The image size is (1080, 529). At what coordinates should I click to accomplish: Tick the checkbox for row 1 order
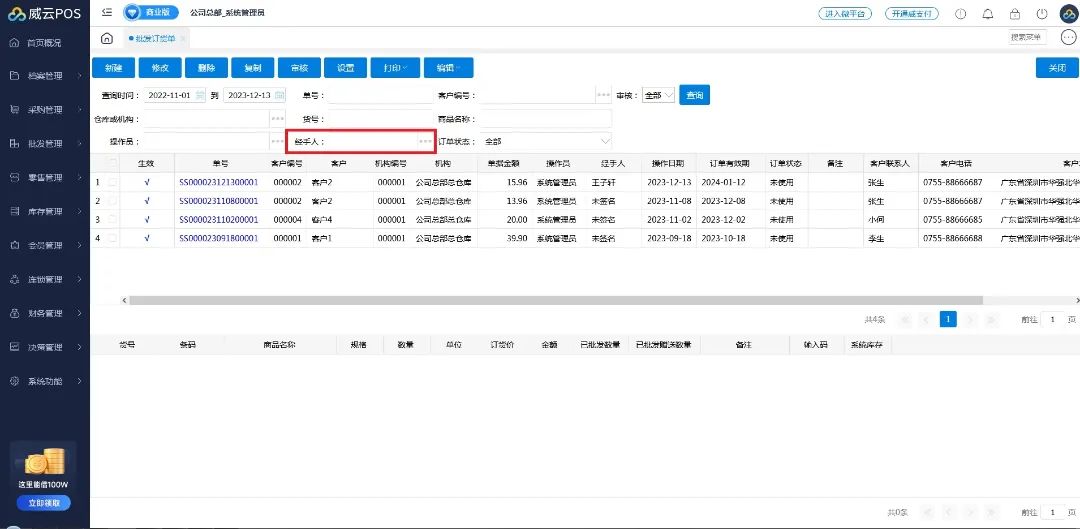pos(112,183)
